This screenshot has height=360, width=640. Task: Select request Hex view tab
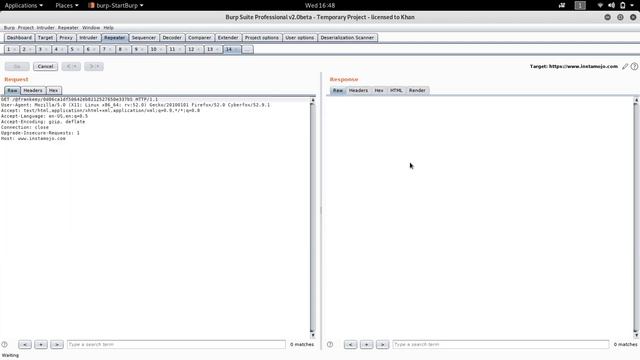click(x=53, y=91)
